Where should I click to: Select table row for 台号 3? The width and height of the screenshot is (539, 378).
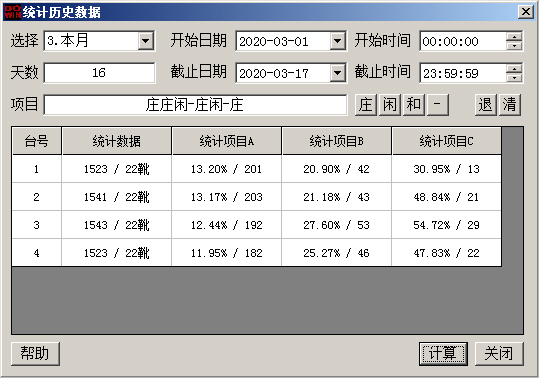(256, 225)
